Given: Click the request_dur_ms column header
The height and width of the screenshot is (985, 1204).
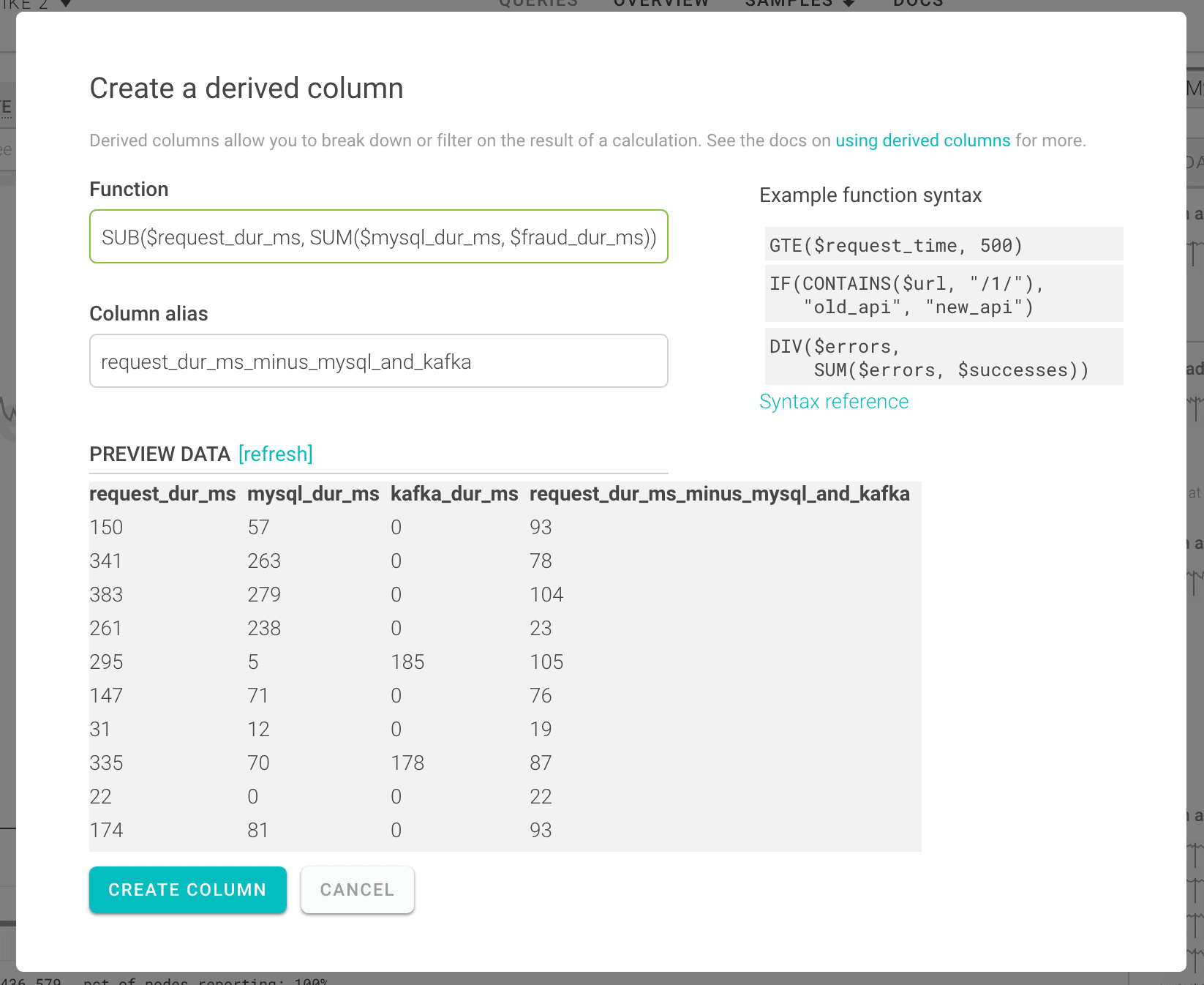Looking at the screenshot, I should (x=162, y=493).
